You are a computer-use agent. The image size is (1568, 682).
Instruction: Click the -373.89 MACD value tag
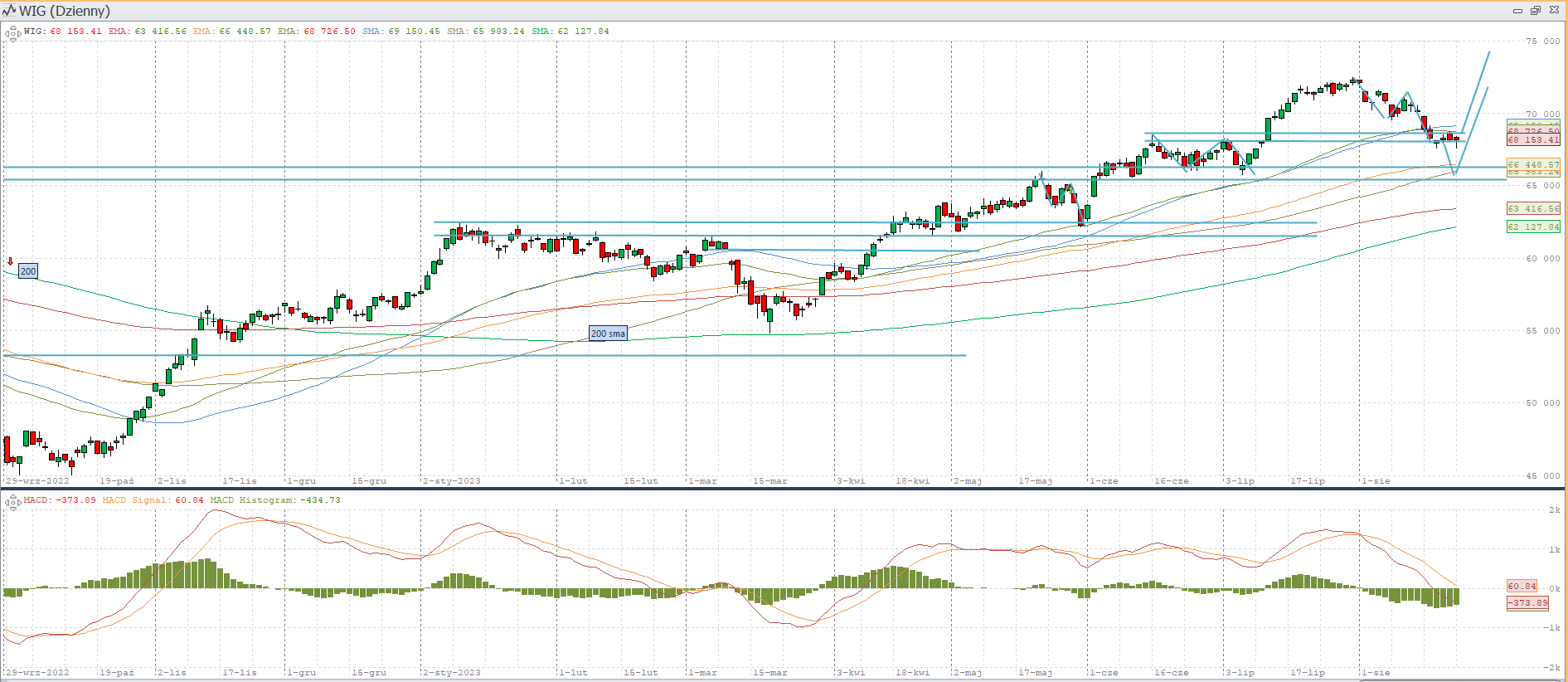coord(1527,603)
